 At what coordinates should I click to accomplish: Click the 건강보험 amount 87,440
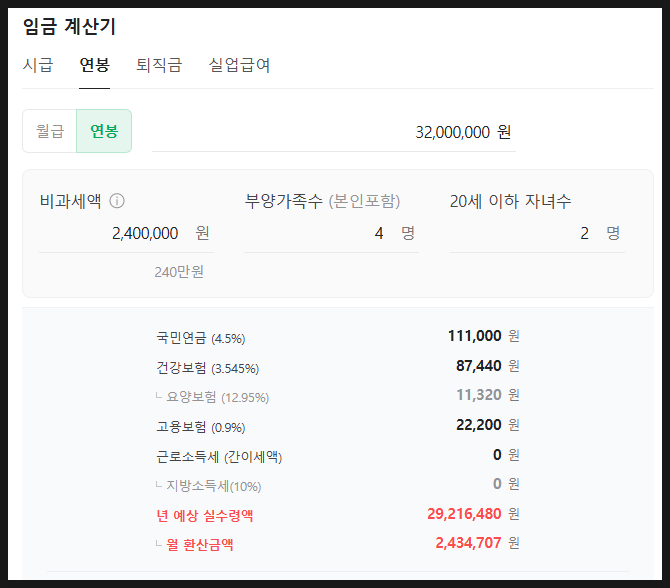[478, 366]
